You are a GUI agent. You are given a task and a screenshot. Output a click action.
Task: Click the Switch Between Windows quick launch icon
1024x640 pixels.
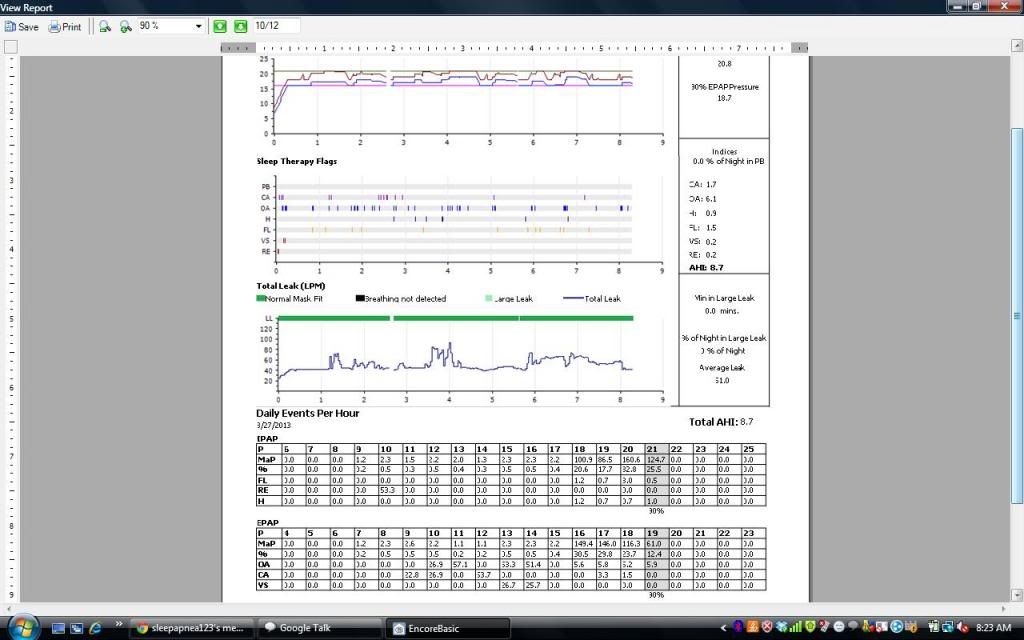click(76, 628)
